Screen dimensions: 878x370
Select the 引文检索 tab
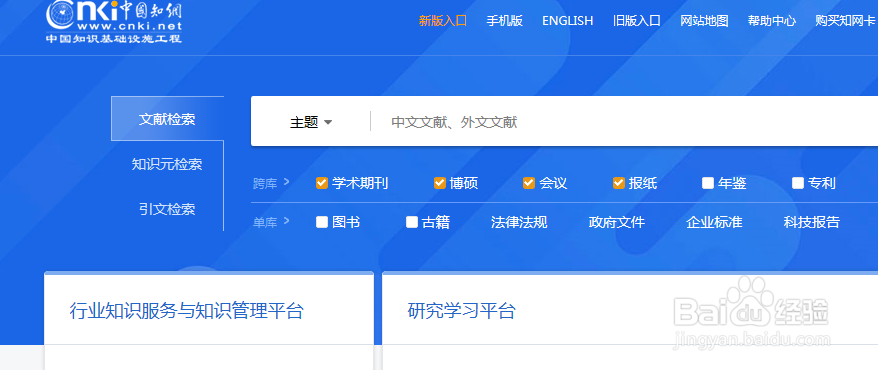(167, 209)
